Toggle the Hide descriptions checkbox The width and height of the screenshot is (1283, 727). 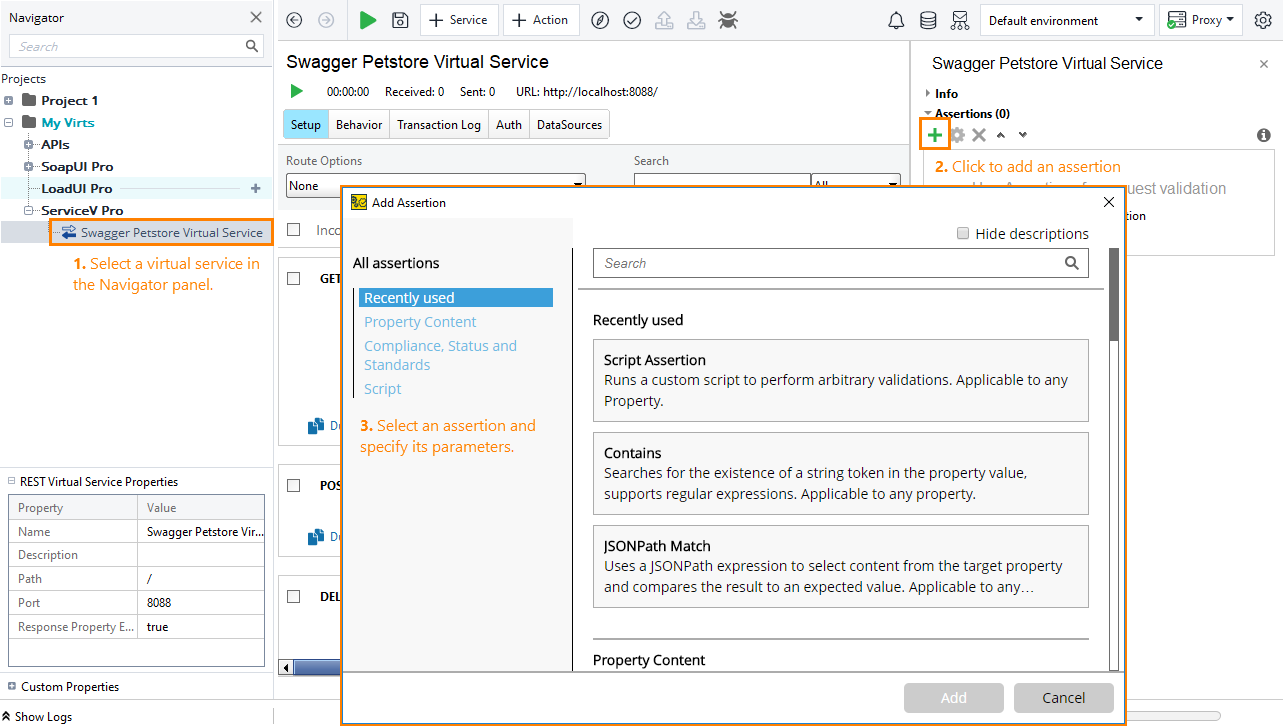coord(963,233)
